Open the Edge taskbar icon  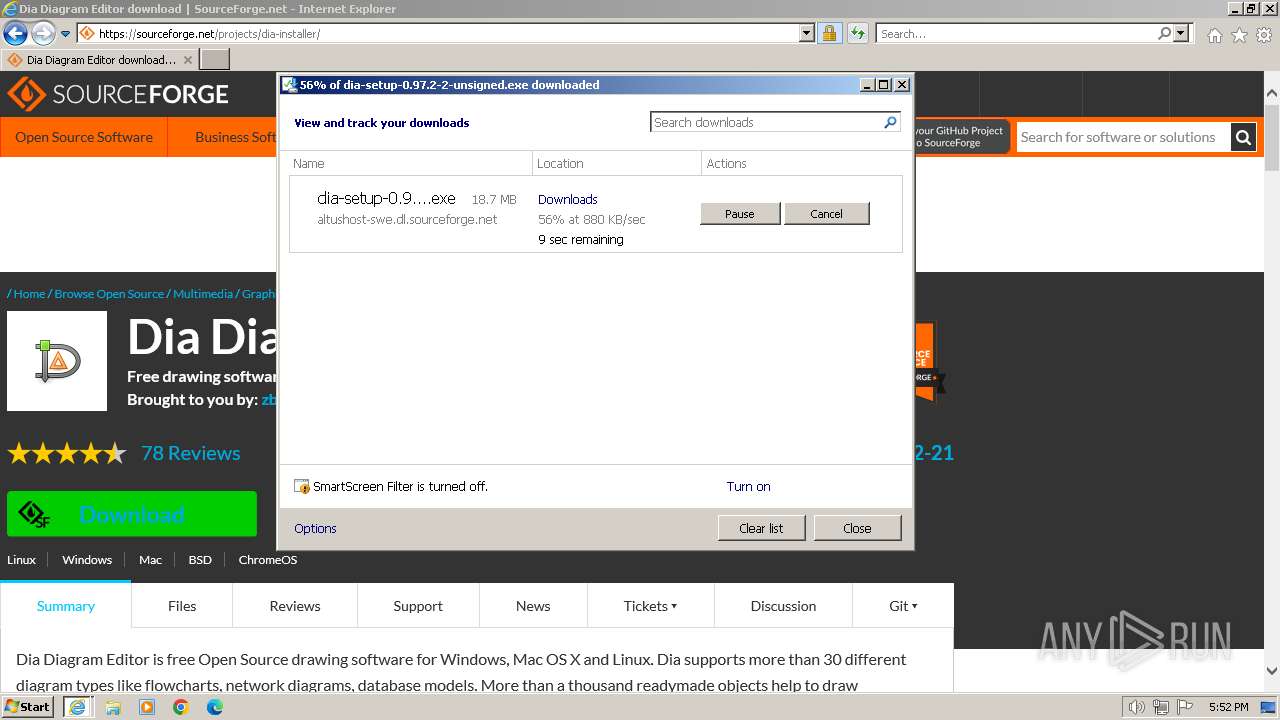[215, 707]
